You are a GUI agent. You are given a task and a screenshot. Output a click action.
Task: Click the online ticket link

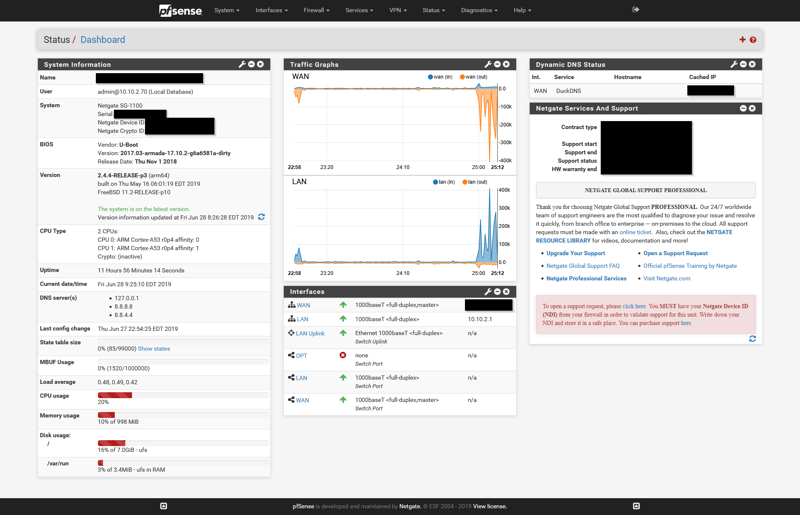(x=635, y=232)
